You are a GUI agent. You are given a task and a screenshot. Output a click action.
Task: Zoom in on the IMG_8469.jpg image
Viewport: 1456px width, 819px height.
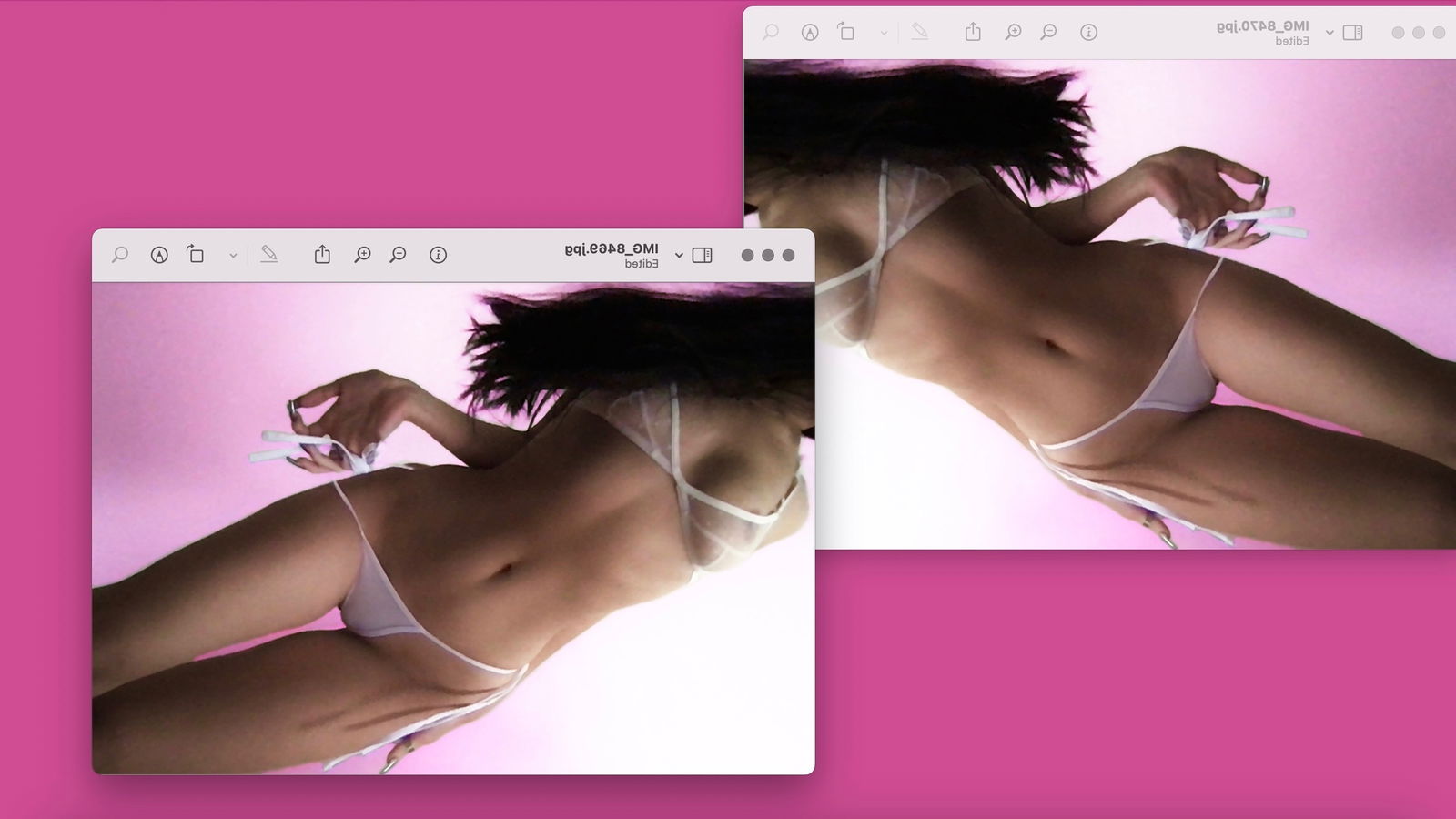pyautogui.click(x=362, y=255)
